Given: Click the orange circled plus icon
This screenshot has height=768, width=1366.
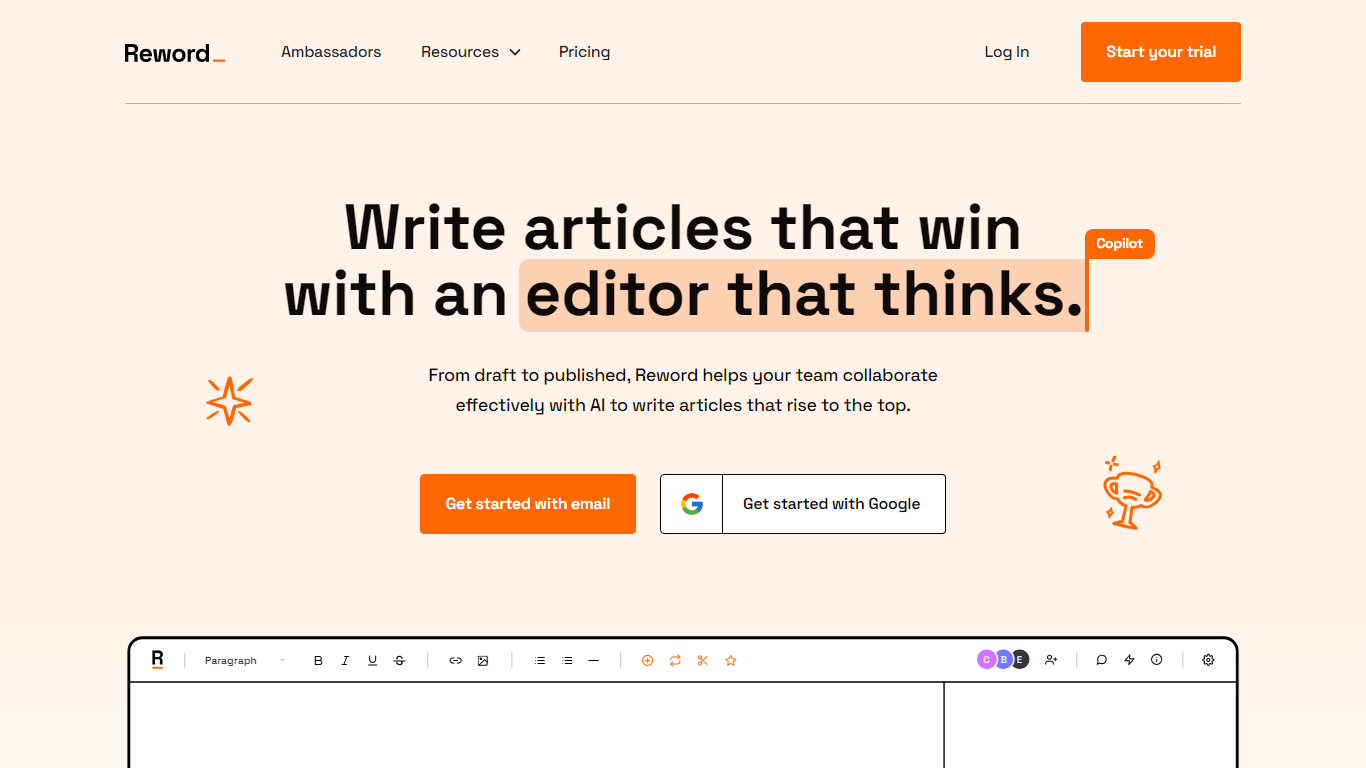Looking at the screenshot, I should pyautogui.click(x=647, y=661).
